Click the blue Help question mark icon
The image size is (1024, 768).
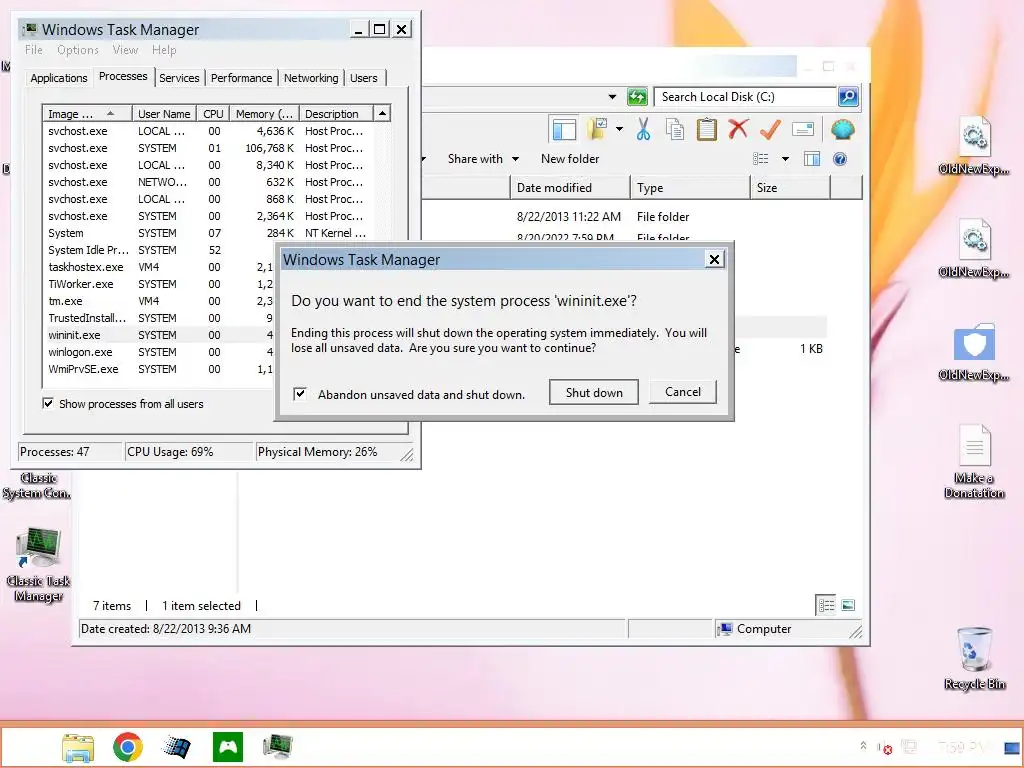click(840, 159)
